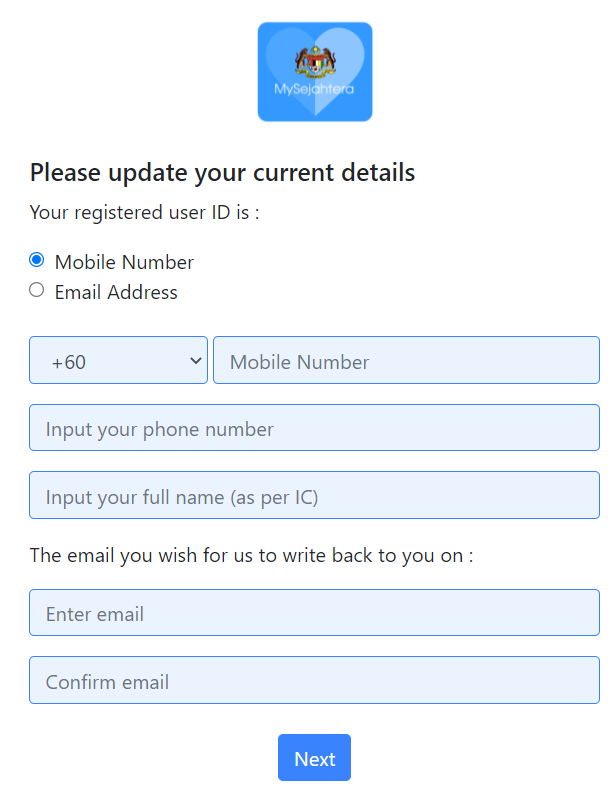Focus the "Enter email" text field
This screenshot has height=786, width=611.
point(314,613)
